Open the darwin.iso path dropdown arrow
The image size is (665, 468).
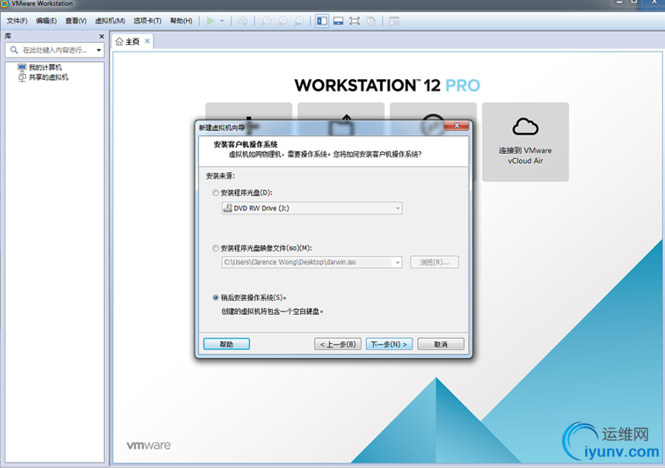point(397,262)
